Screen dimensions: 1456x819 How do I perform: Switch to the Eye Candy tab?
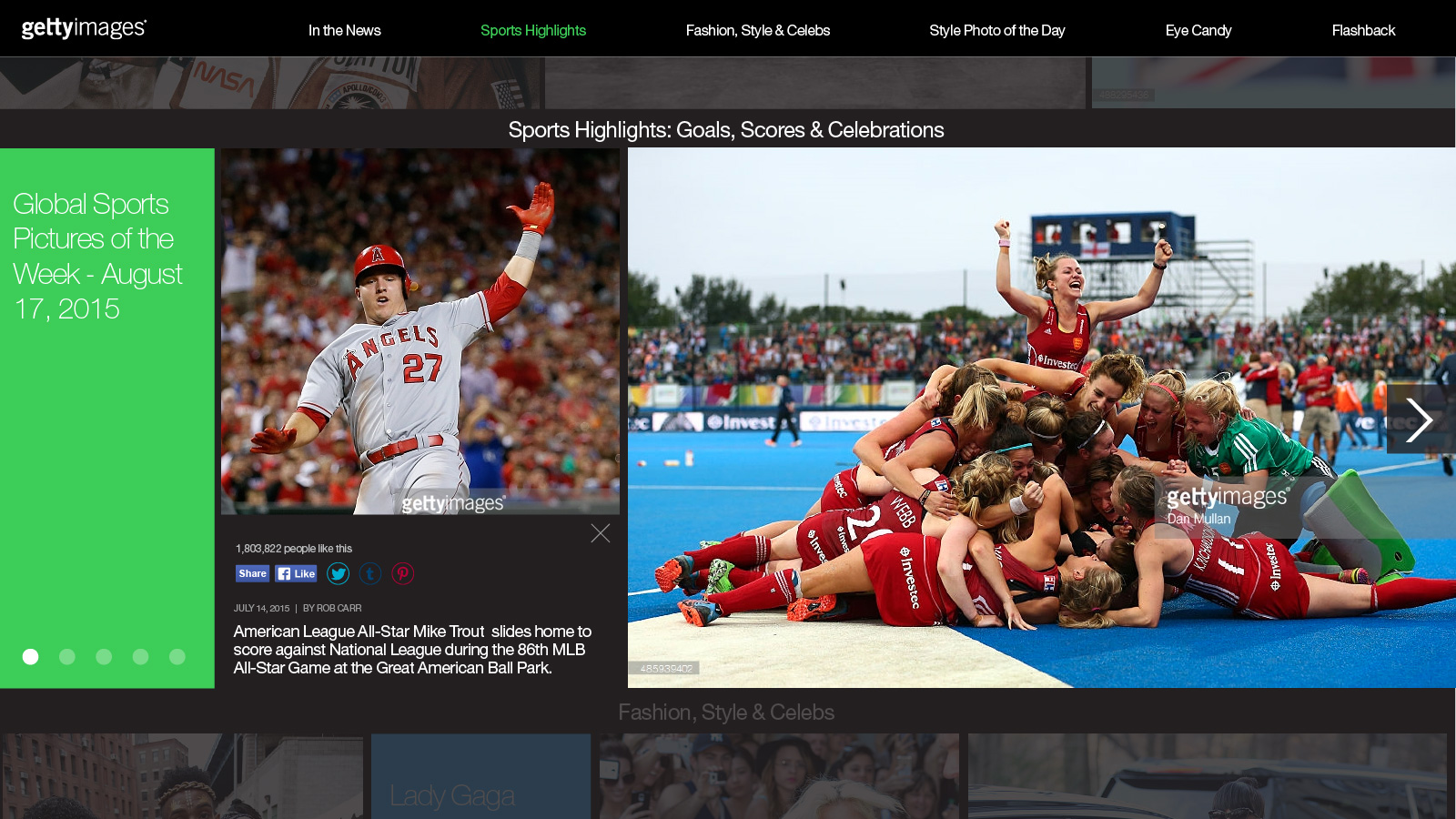pos(1198,30)
